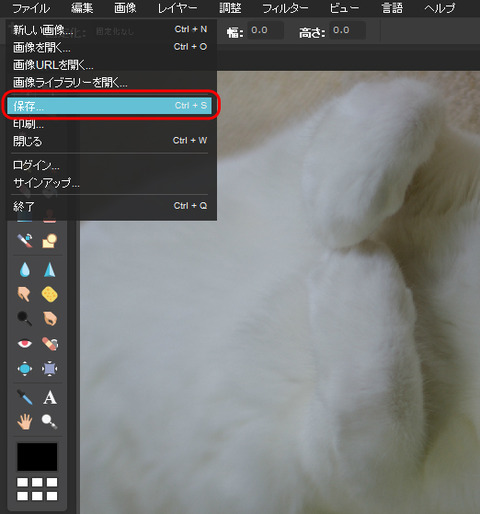Select the Zoom magnifier tool

point(50,421)
